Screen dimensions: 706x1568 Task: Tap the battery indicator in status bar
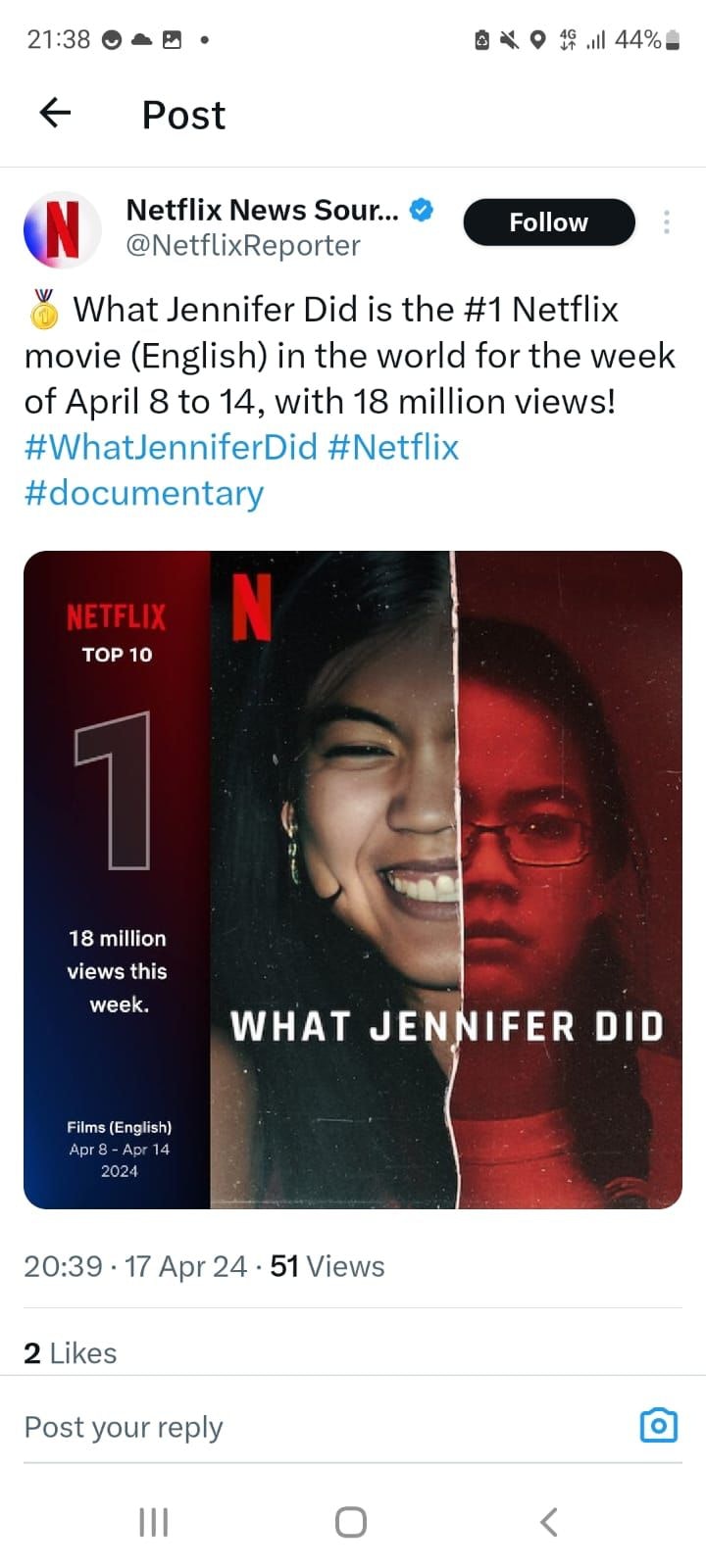(x=673, y=39)
